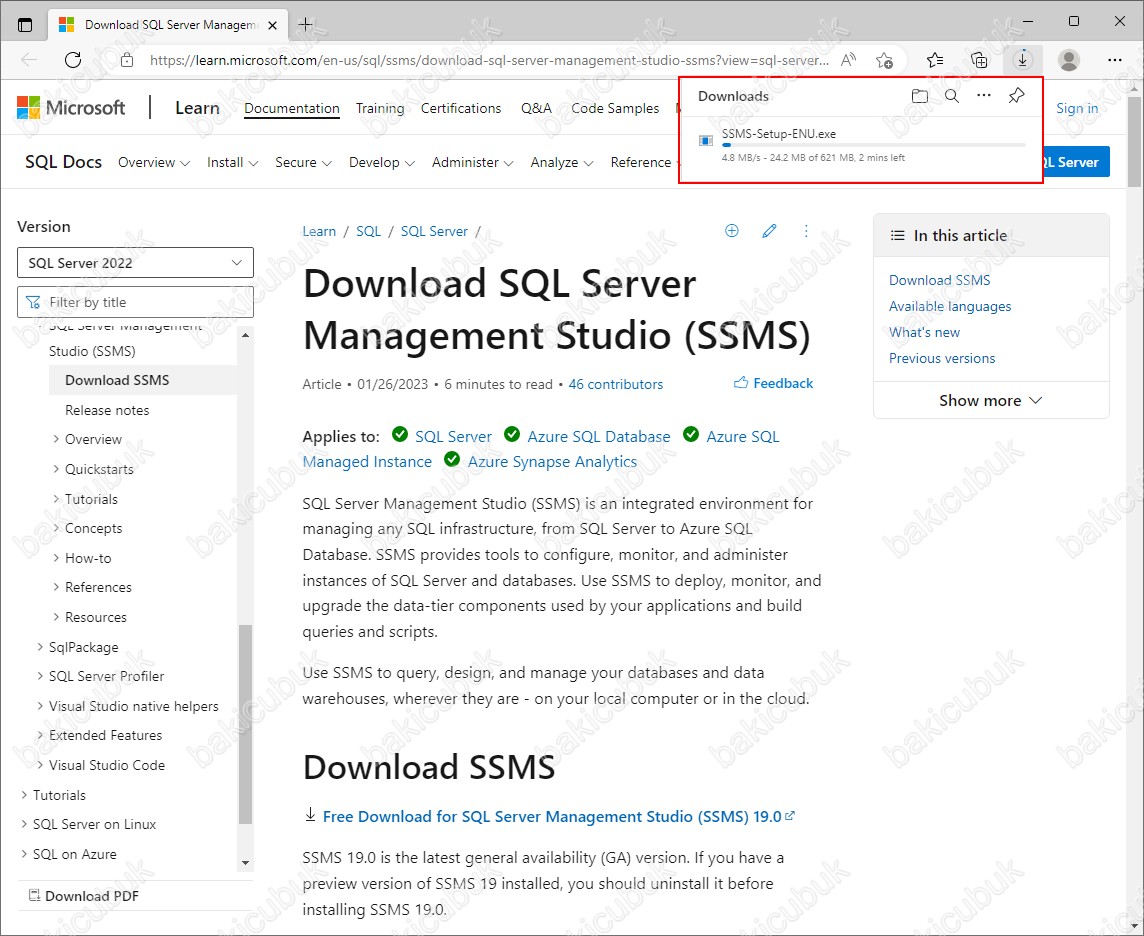Click the site lock icon in address bar

click(126, 60)
